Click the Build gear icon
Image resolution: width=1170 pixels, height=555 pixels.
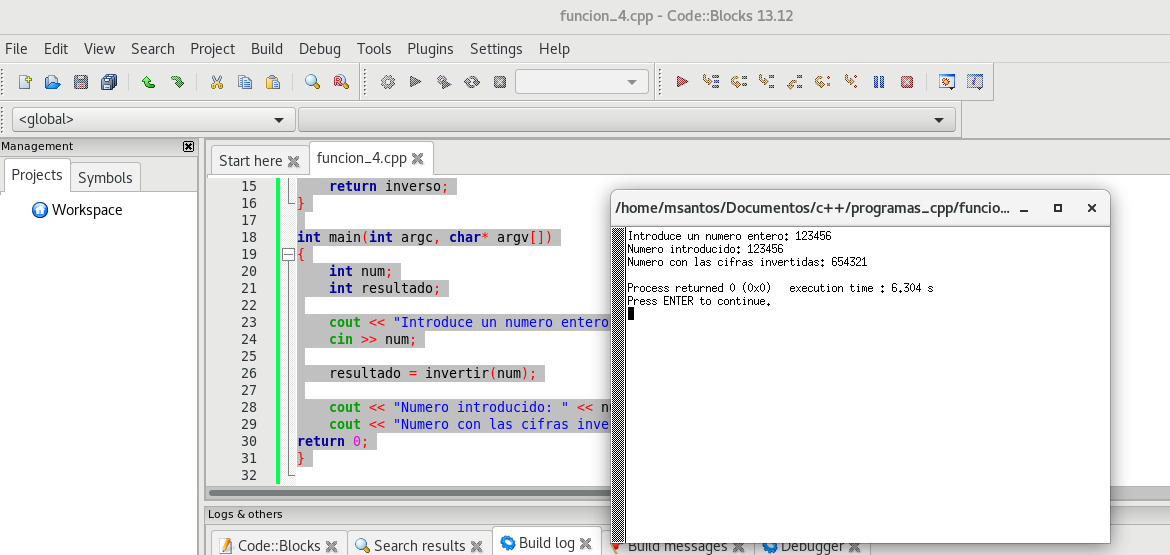(388, 82)
